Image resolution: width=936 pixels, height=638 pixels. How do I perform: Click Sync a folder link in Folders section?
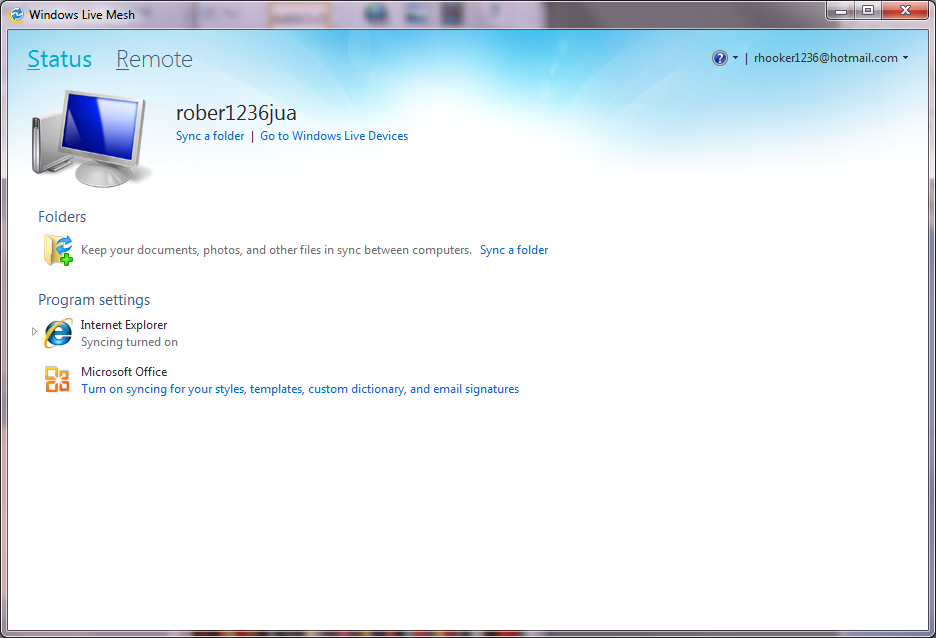point(514,250)
